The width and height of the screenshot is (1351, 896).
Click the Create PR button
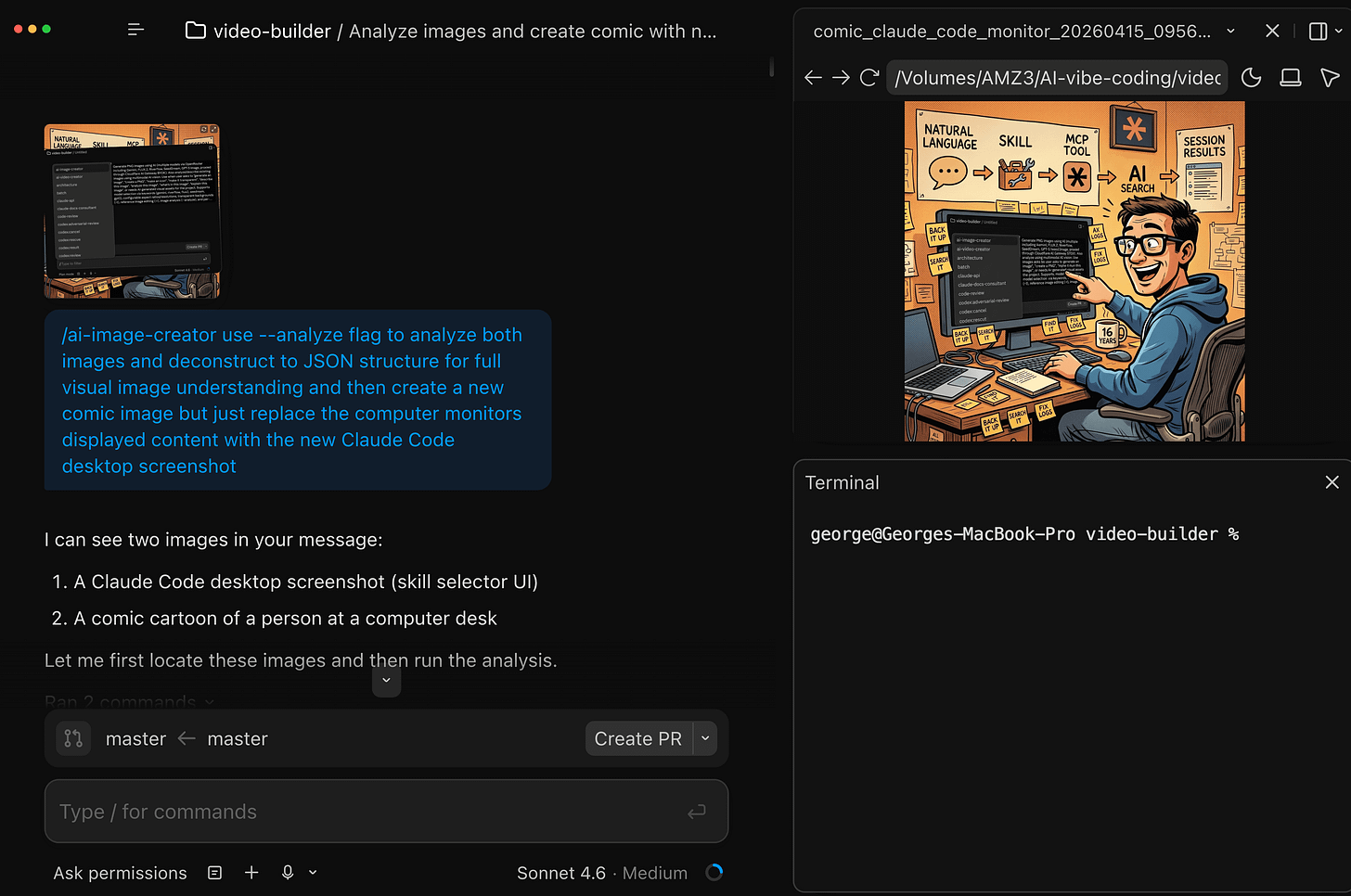pos(638,738)
